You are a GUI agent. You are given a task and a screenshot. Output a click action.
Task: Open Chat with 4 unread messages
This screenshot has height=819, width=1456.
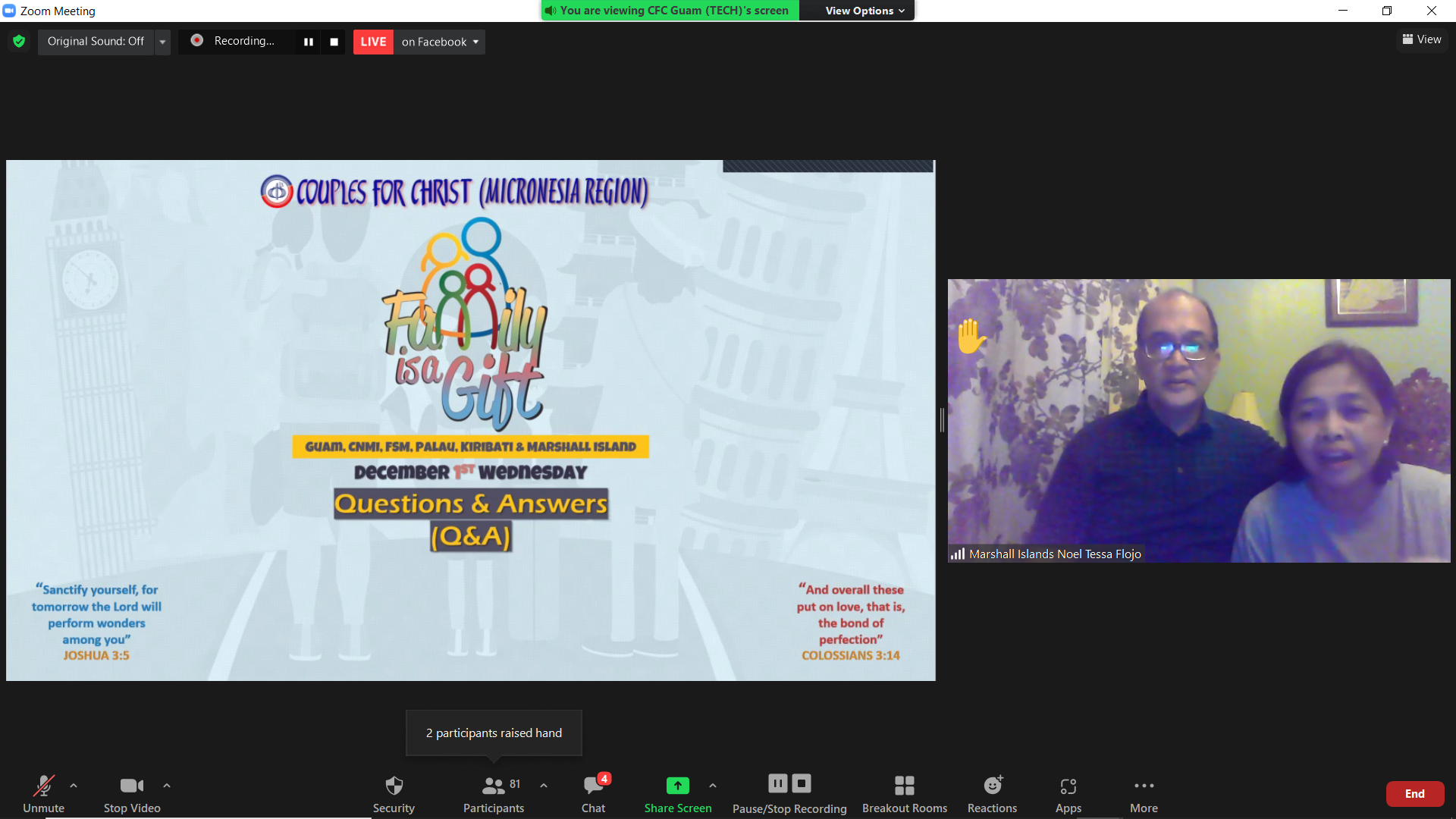tap(594, 793)
